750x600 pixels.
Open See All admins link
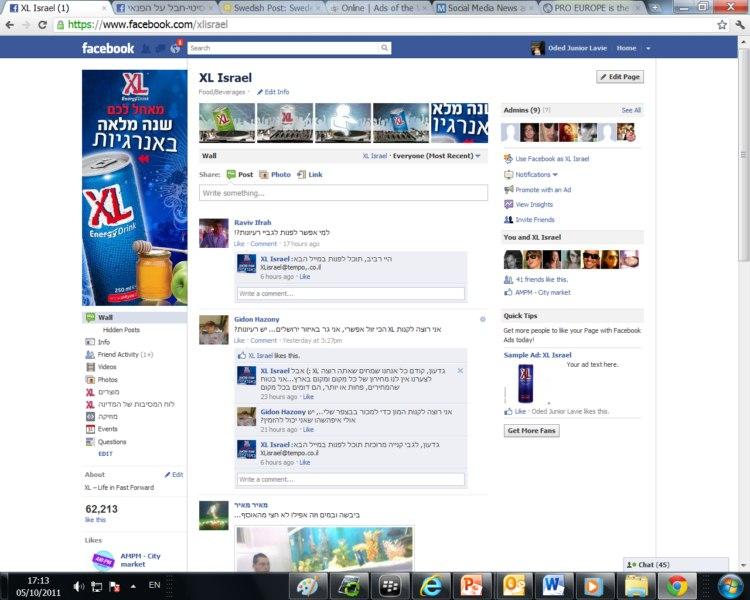pos(631,110)
